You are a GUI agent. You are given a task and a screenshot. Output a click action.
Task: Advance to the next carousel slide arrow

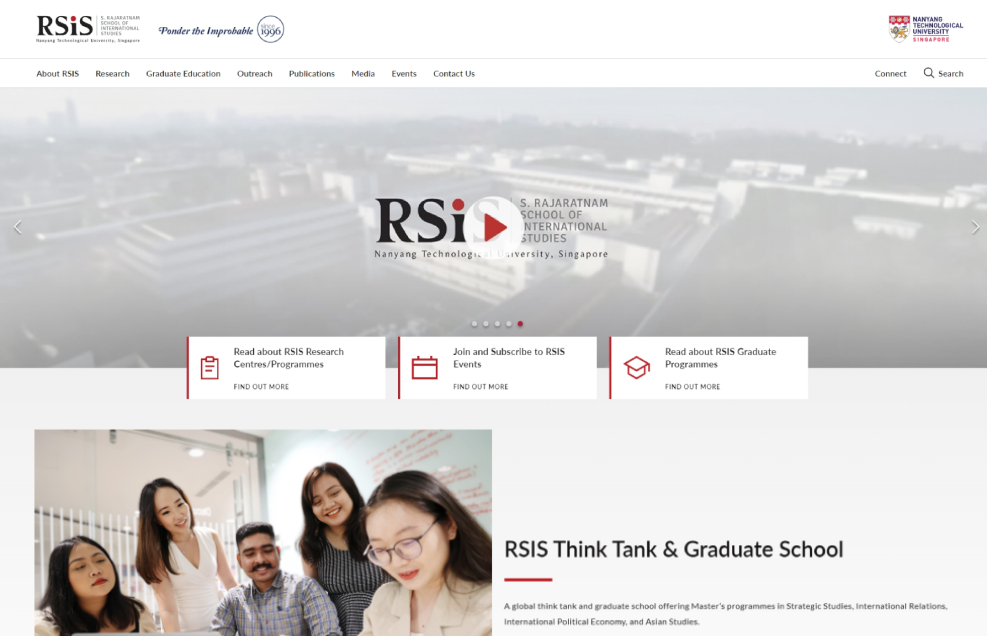click(x=975, y=227)
